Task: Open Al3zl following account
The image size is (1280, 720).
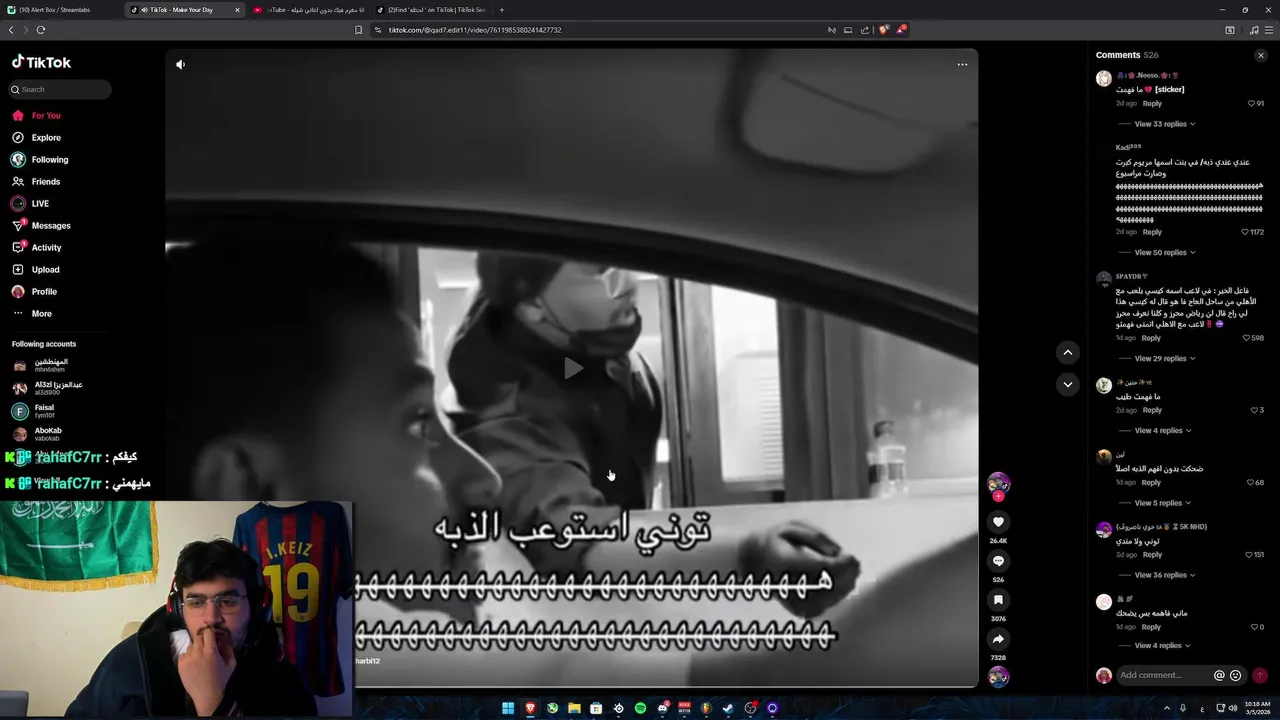Action: (48, 388)
